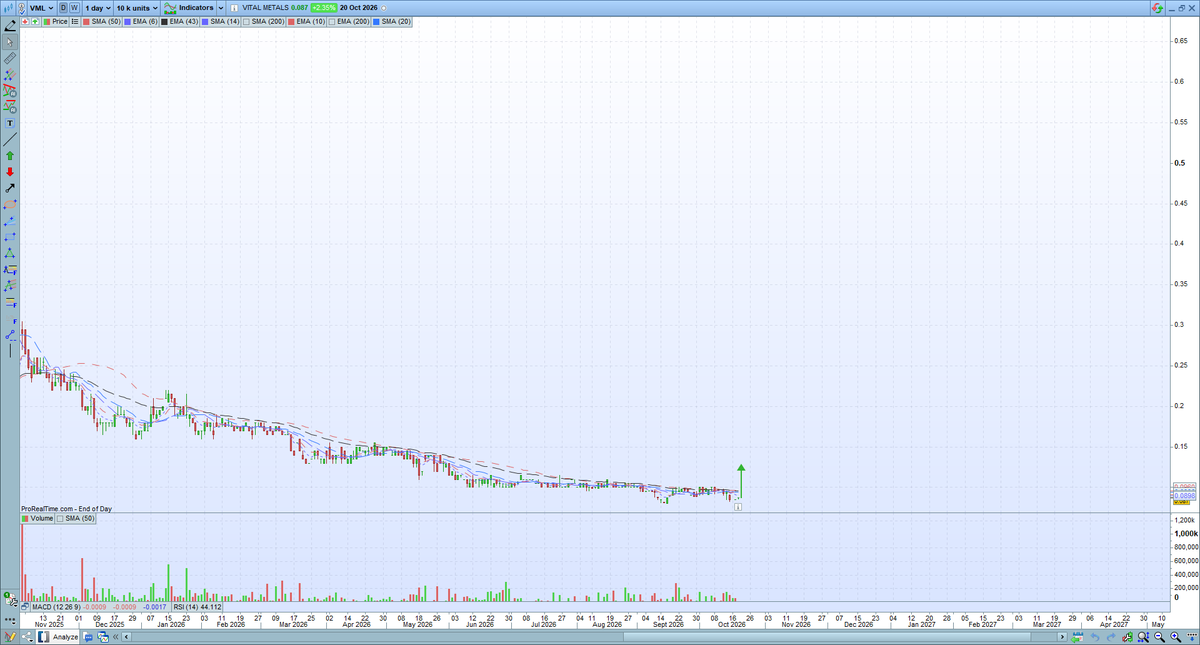Click the red marker icon left of Price
The height and width of the screenshot is (645, 1200).
[x=25, y=22]
